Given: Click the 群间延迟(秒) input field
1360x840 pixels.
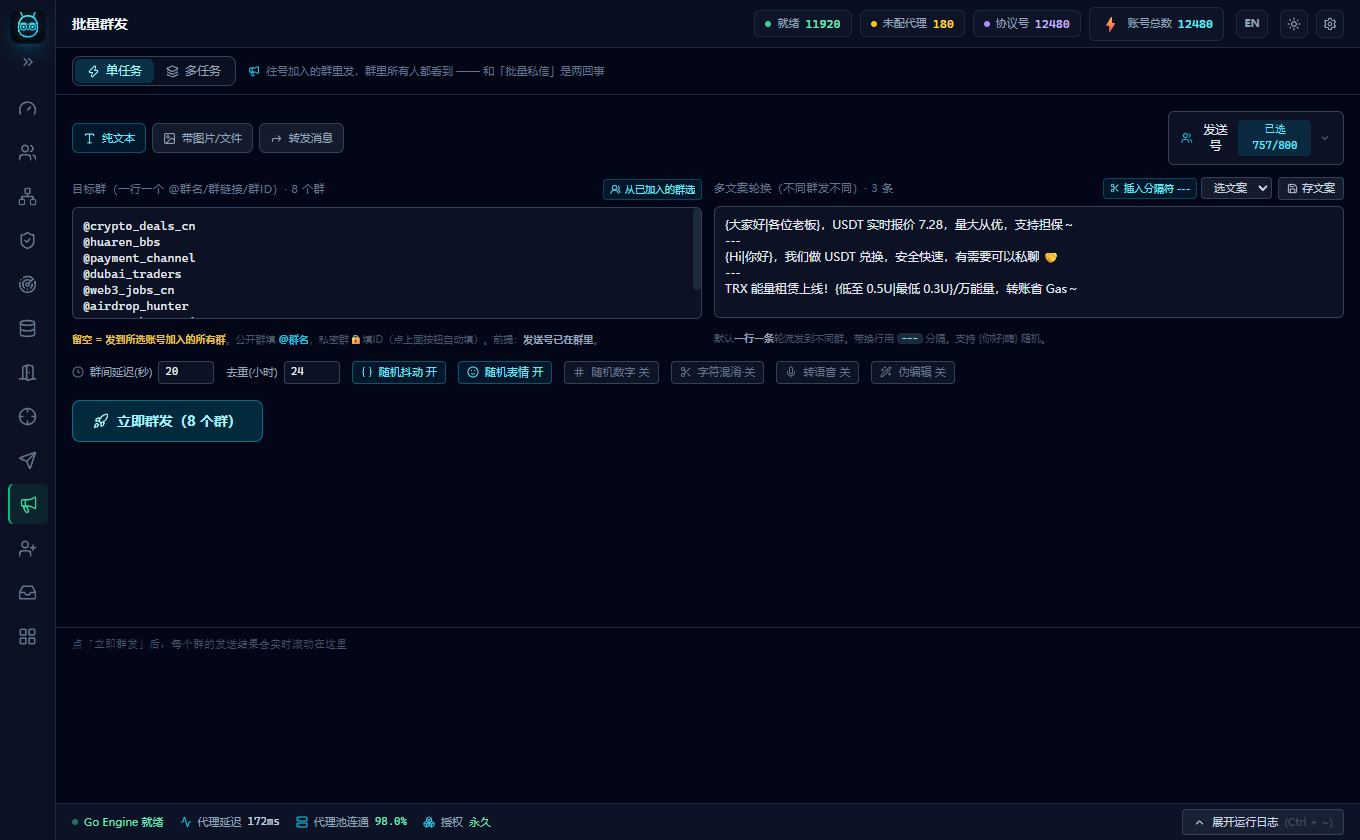Looking at the screenshot, I should (186, 372).
